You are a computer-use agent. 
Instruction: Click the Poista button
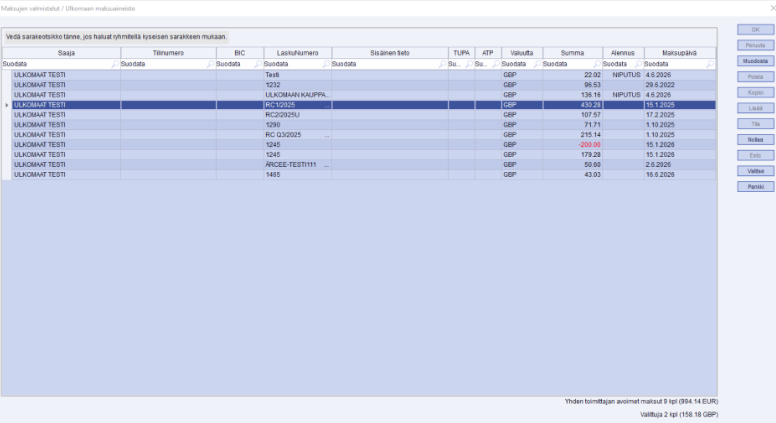point(755,77)
